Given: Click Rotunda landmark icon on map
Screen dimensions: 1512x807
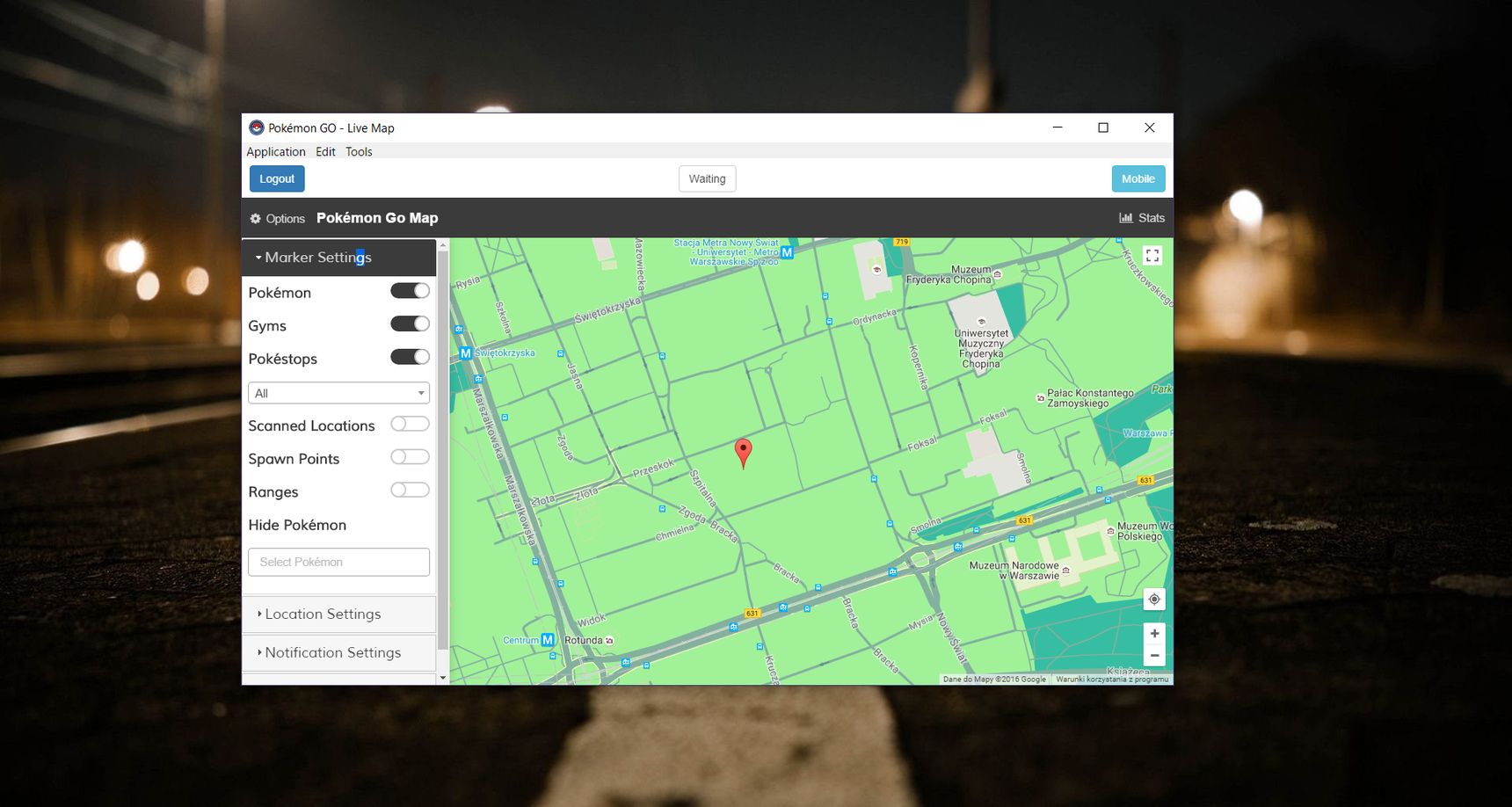Looking at the screenshot, I should pos(609,640).
